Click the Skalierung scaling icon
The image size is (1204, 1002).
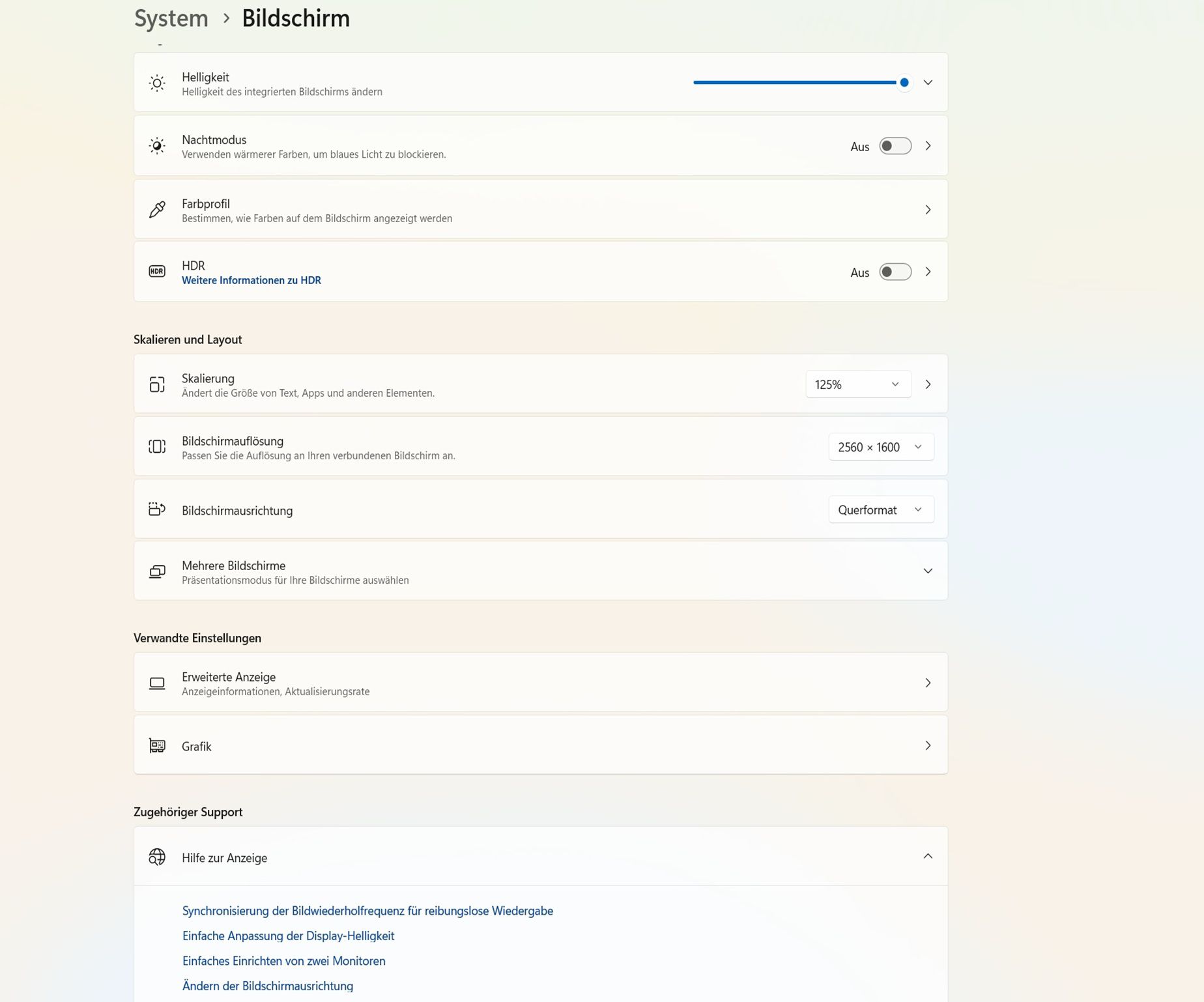click(x=157, y=384)
